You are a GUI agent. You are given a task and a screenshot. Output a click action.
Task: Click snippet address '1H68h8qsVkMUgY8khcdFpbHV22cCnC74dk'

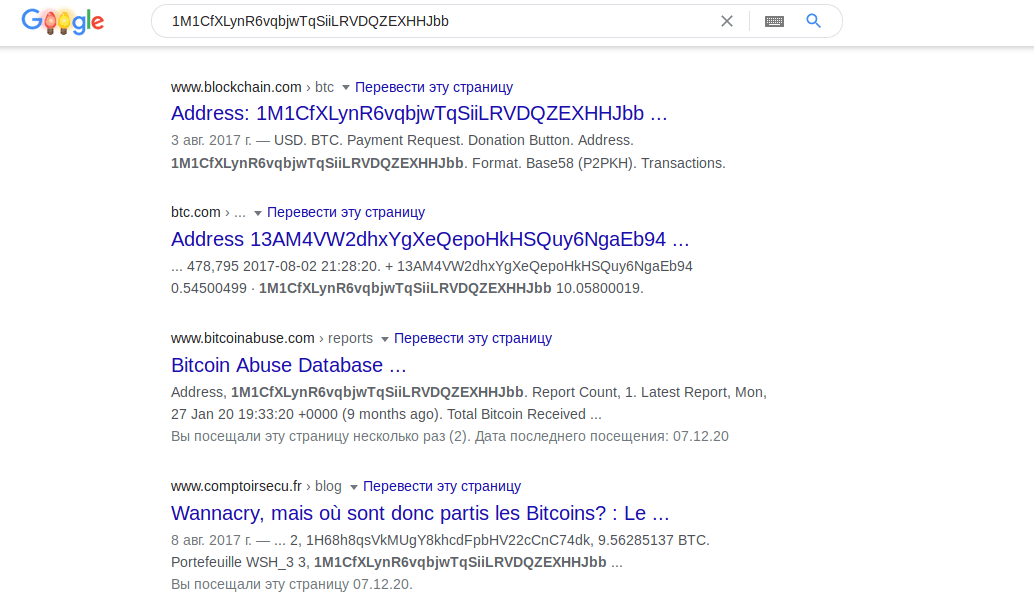[x=448, y=540]
